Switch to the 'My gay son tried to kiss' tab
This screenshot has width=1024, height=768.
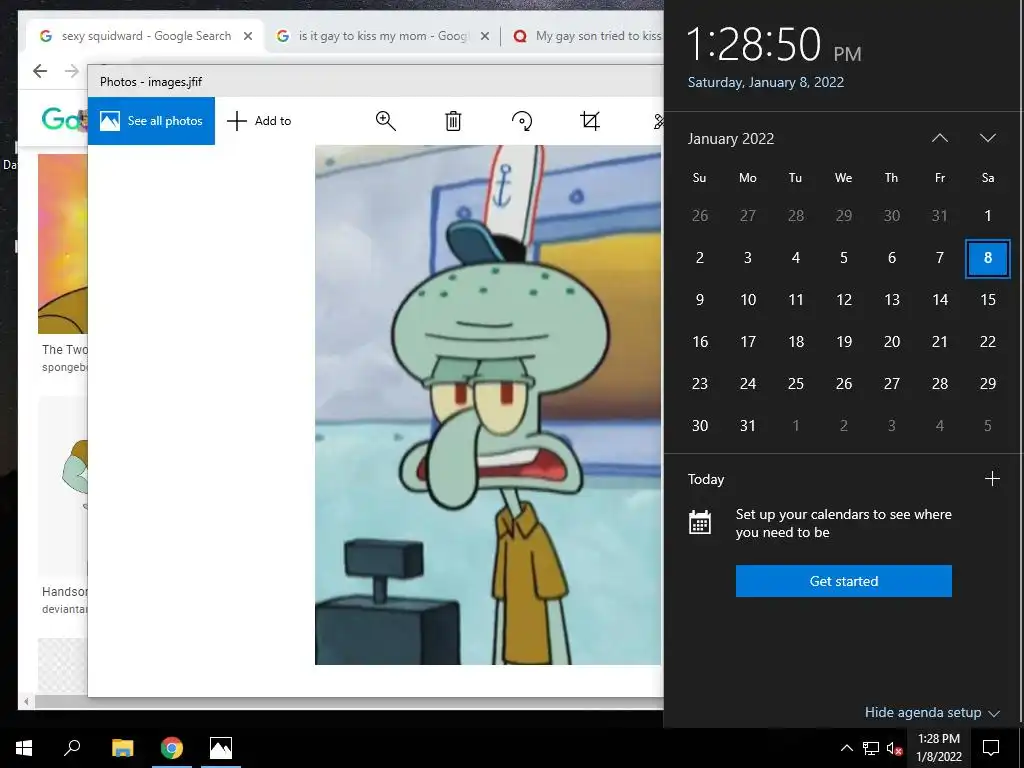pos(588,36)
